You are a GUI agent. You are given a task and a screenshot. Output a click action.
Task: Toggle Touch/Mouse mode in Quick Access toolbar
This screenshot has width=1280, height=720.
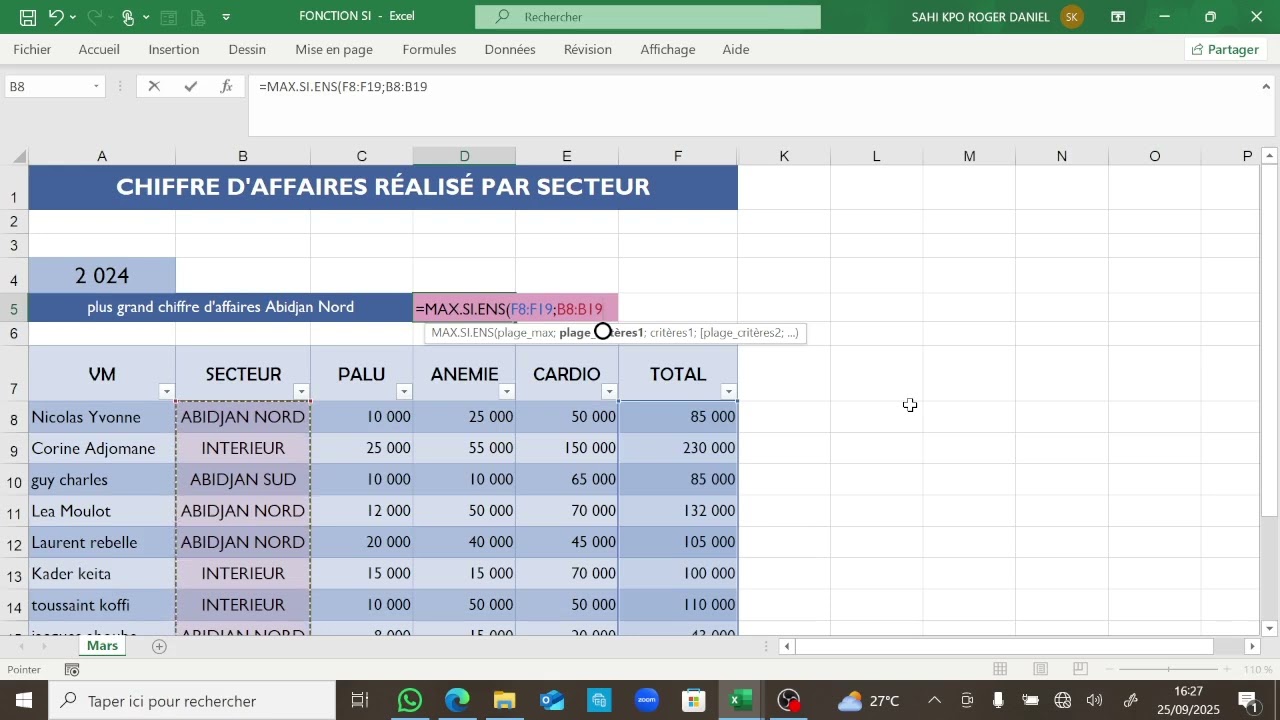[129, 17]
